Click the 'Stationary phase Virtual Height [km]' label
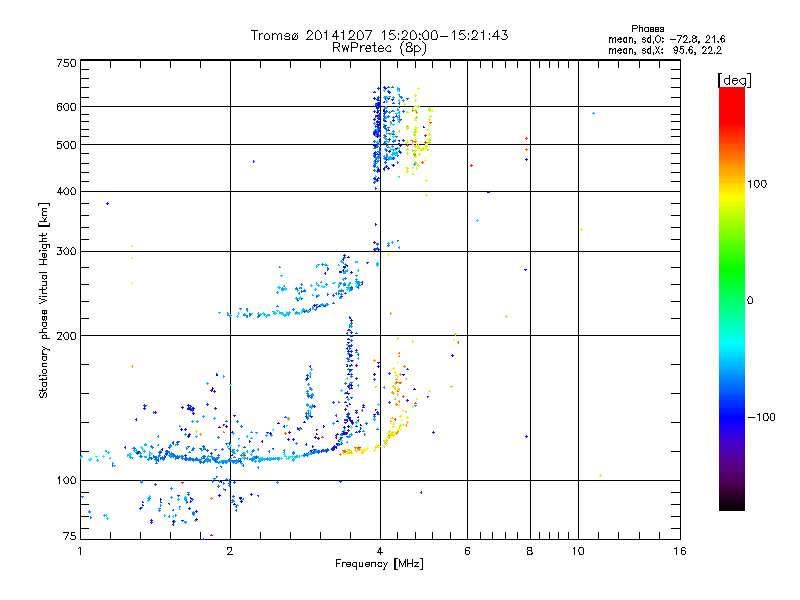 pyautogui.click(x=44, y=300)
